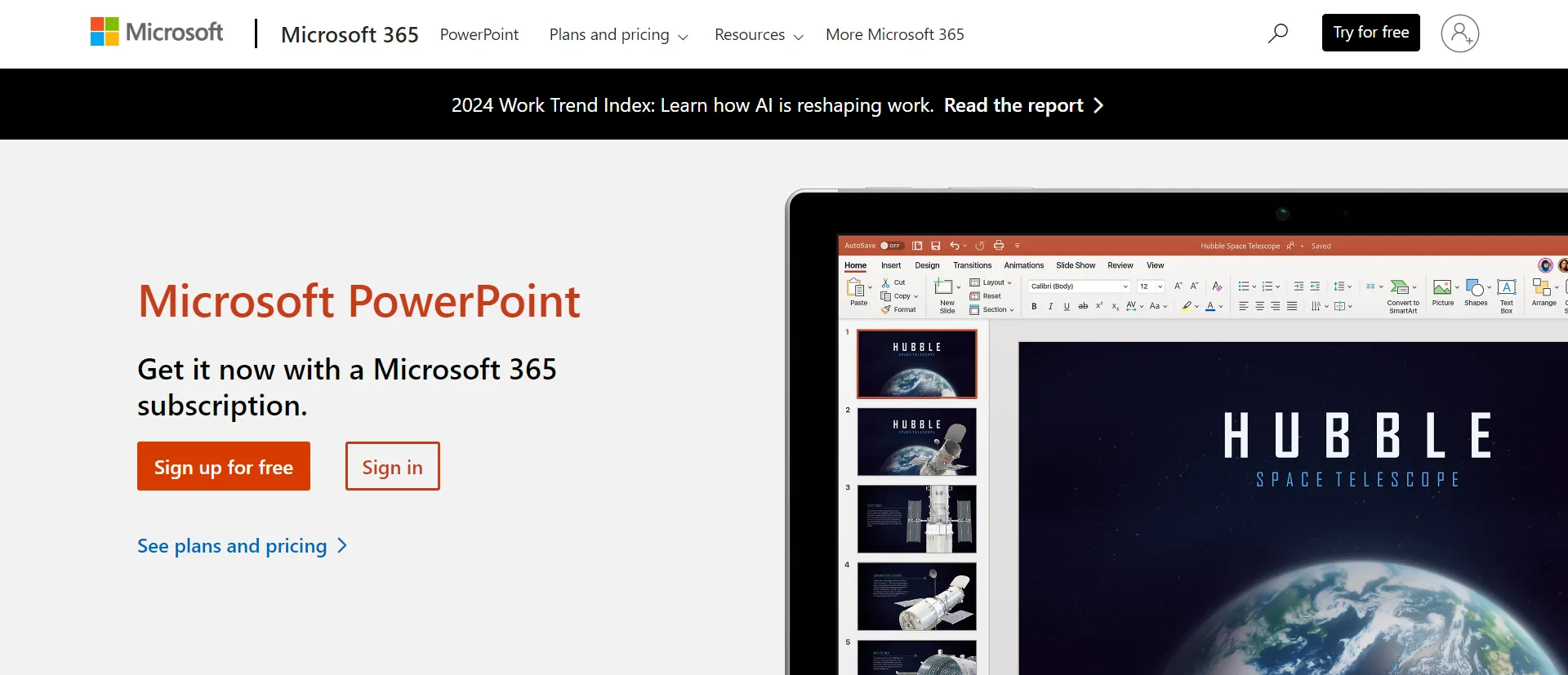Click the Increase Font Size icon

(1178, 286)
